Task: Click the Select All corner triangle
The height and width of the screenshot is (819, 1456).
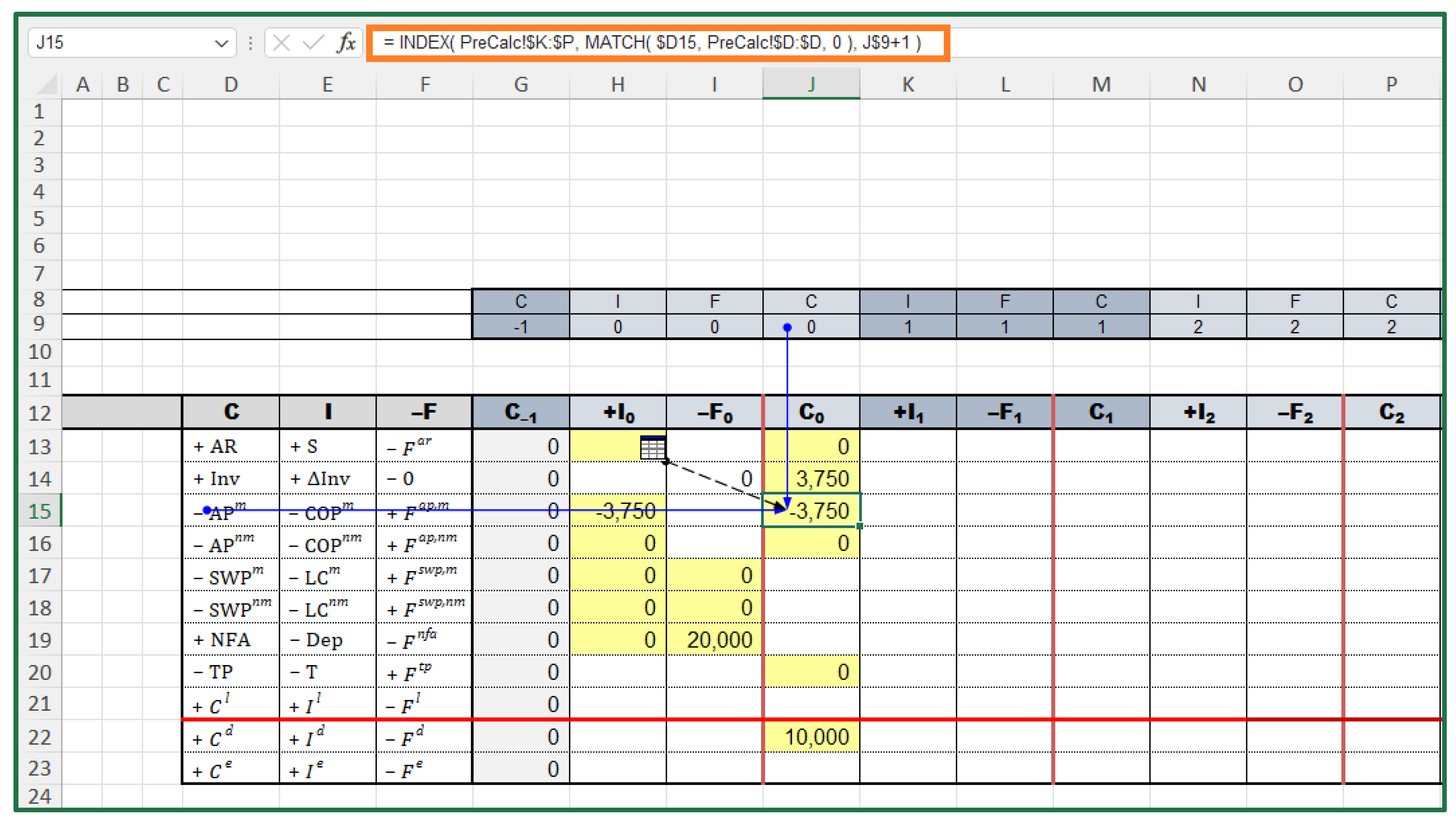Action: [46, 84]
